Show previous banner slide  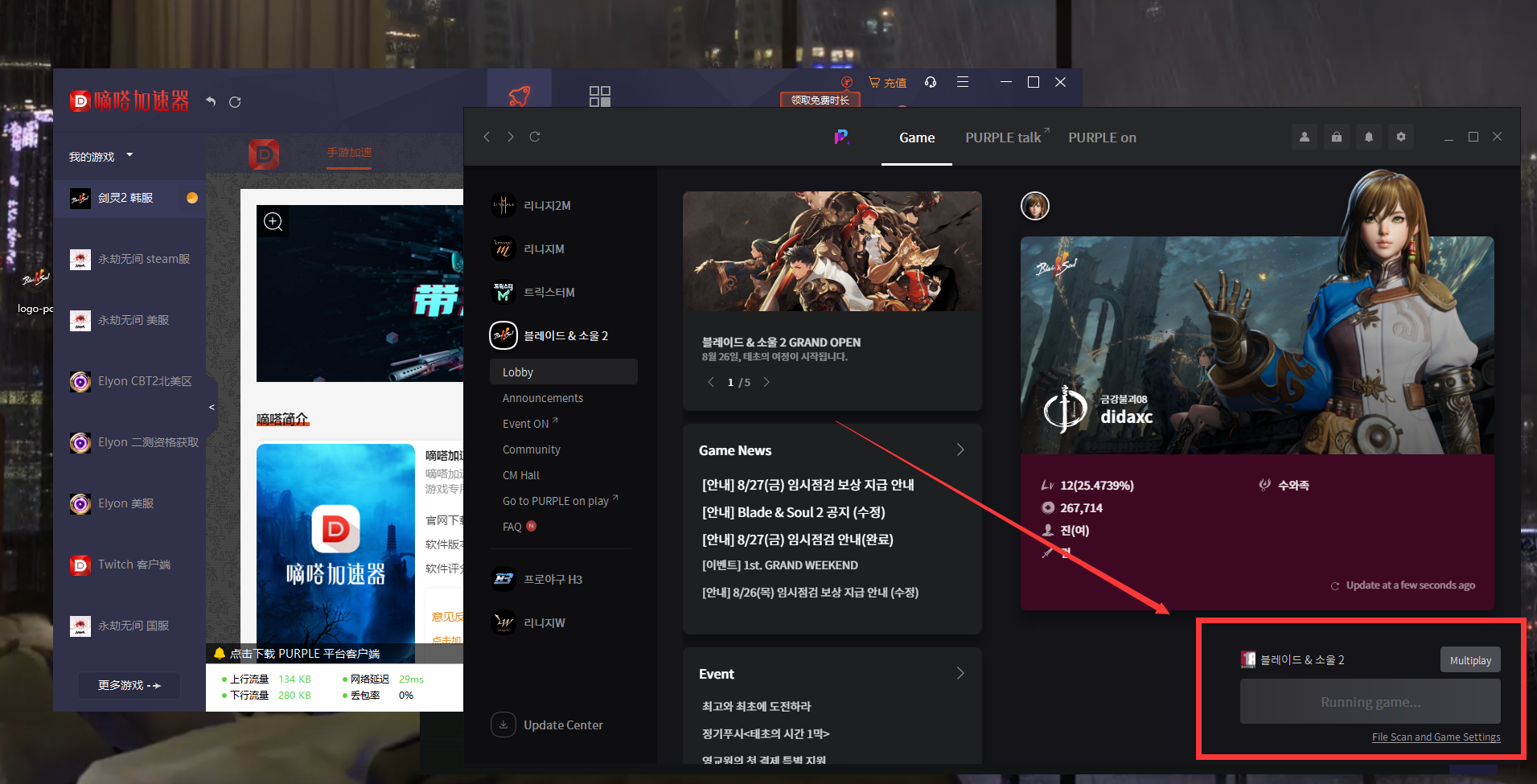(x=711, y=382)
